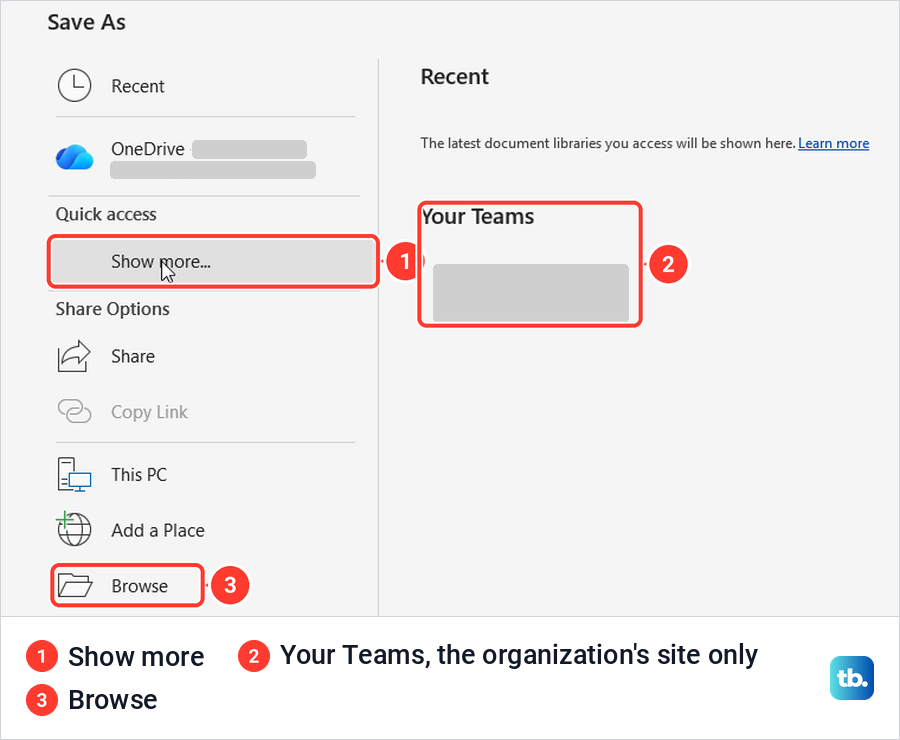
Task: Click the Recent clock icon
Action: (x=74, y=86)
